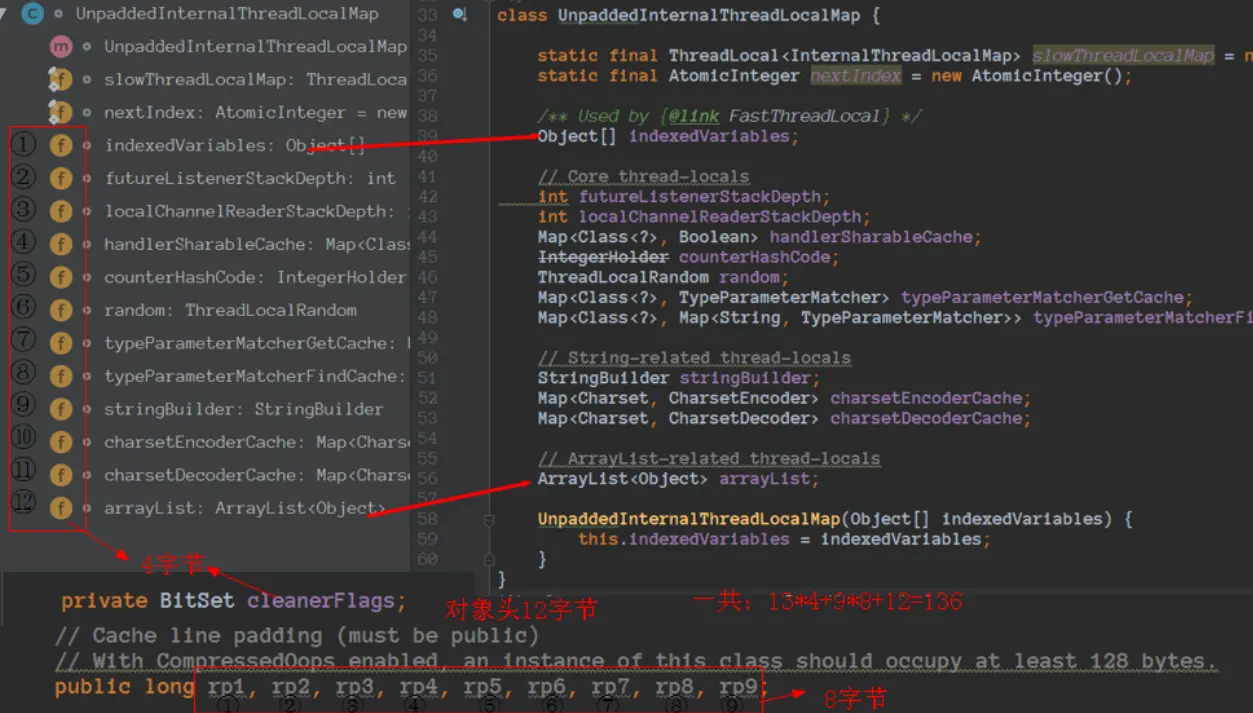Click indexedVariables field declaration on line 39

coord(709,136)
